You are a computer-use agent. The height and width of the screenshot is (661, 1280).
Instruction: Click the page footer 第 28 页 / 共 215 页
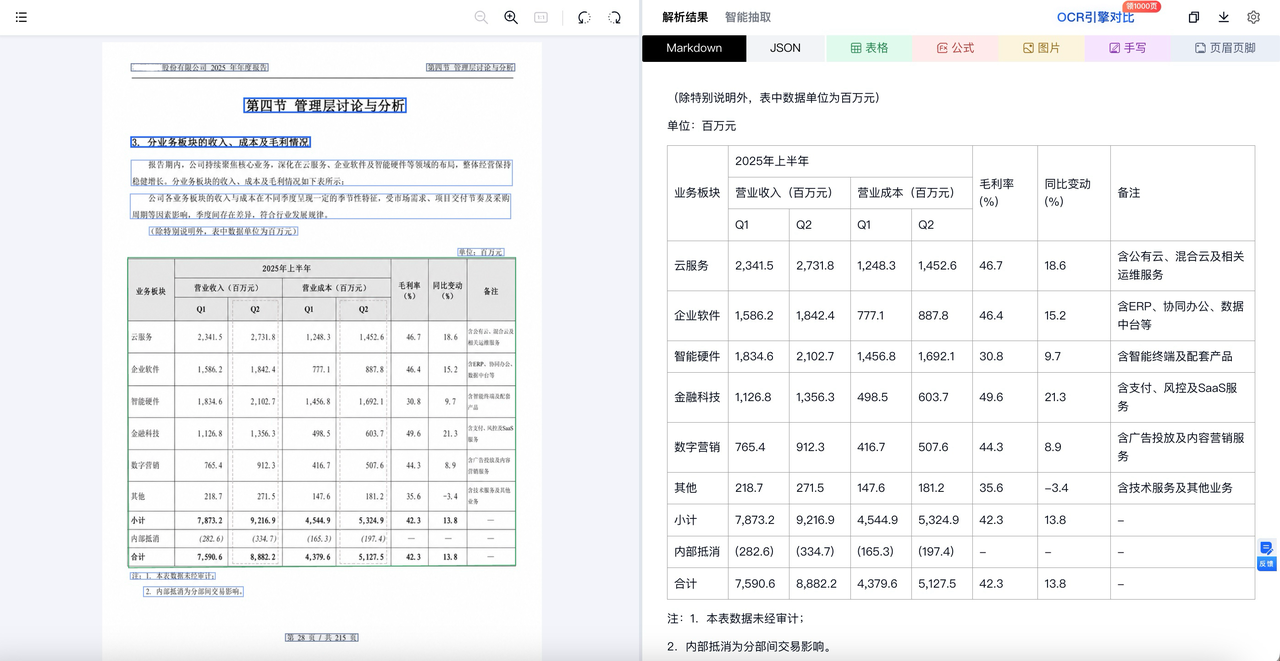(x=322, y=637)
